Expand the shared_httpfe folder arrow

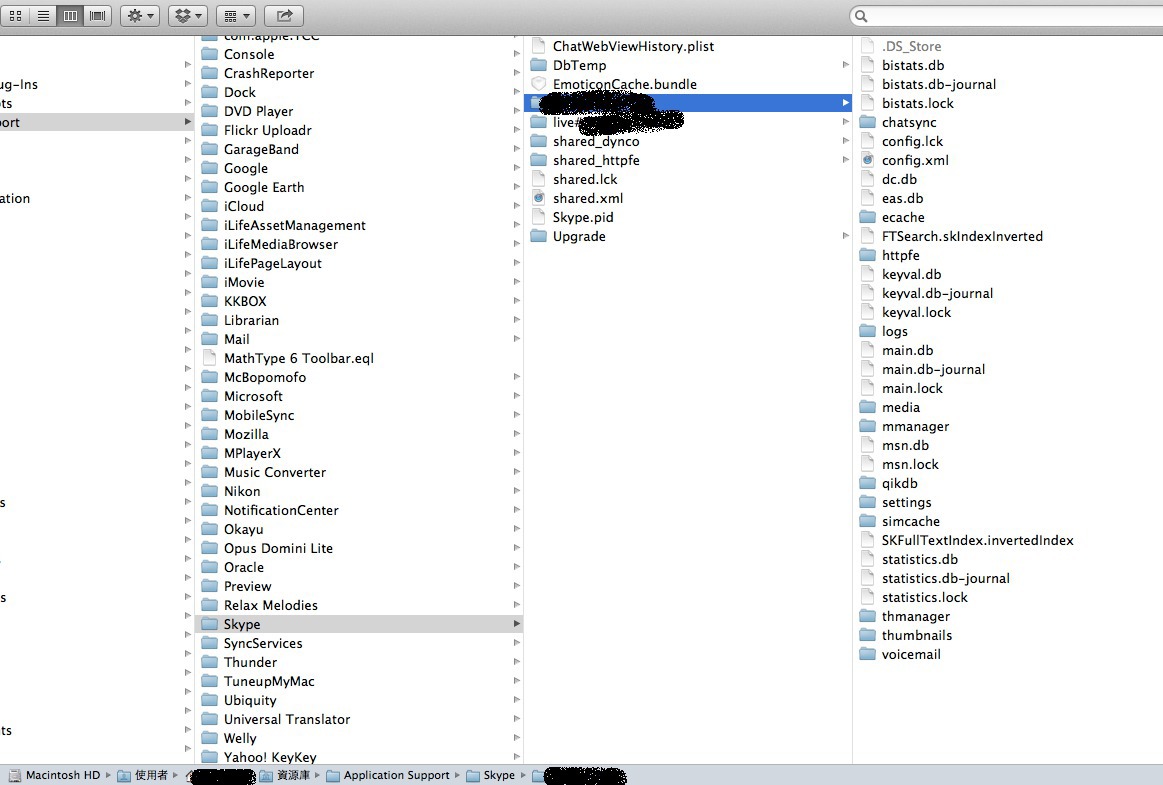click(846, 160)
